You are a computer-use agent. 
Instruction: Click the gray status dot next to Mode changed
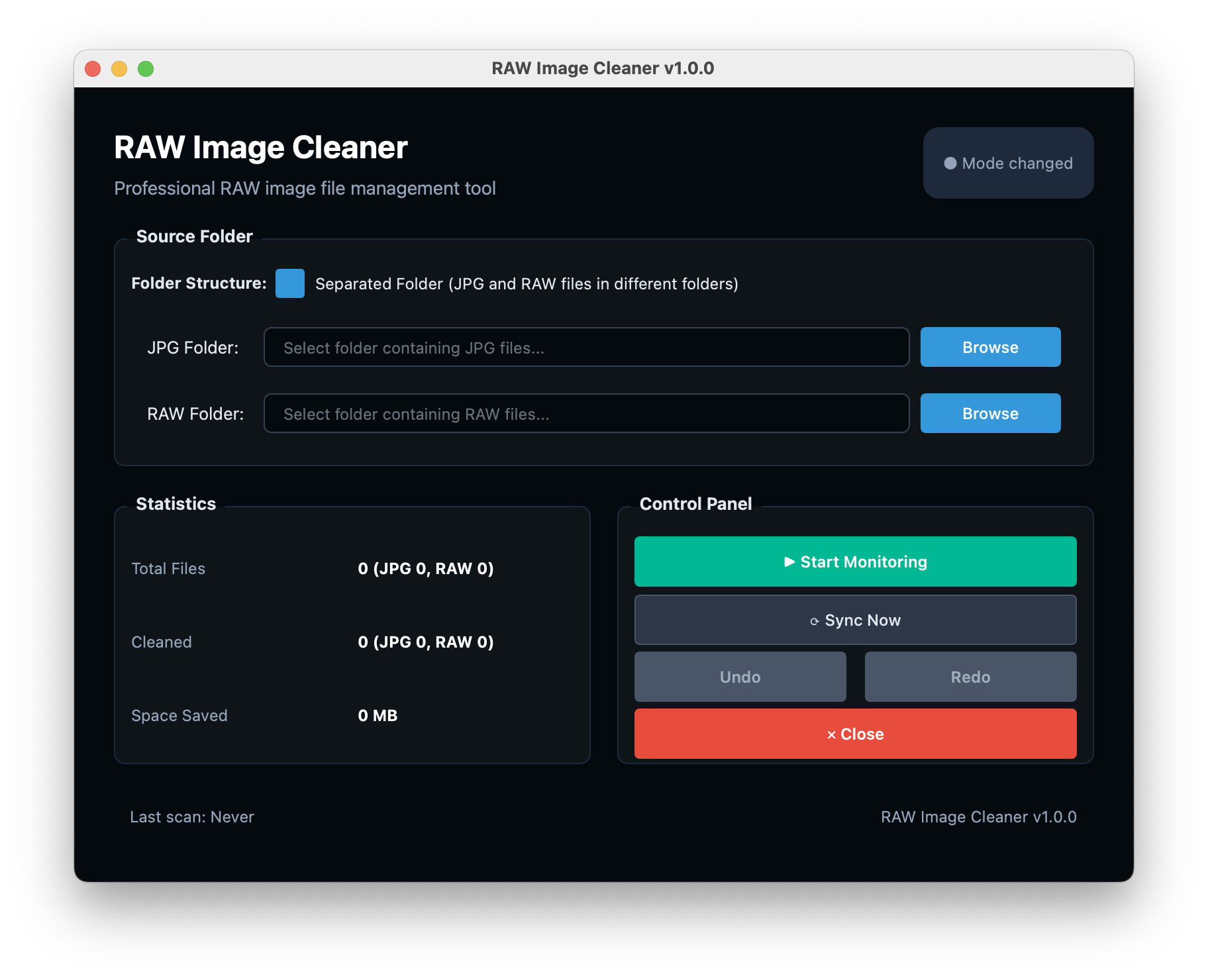[x=950, y=163]
